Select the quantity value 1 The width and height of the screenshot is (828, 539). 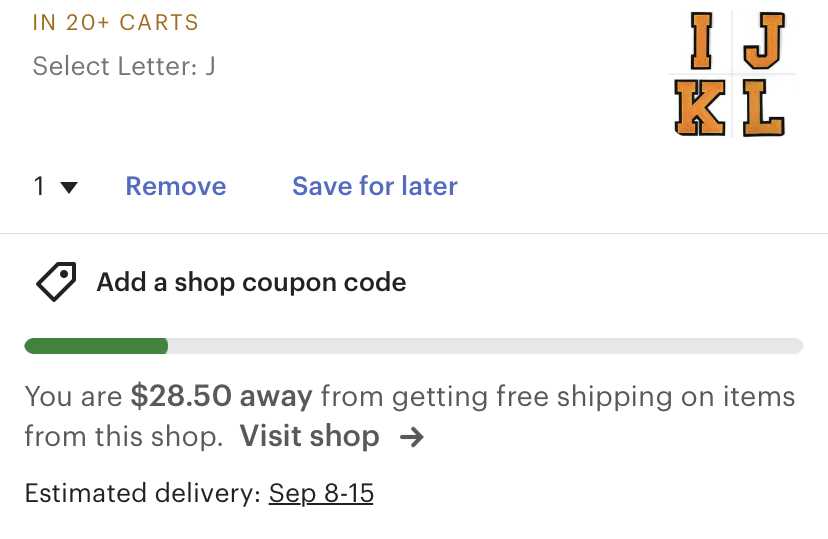[40, 186]
